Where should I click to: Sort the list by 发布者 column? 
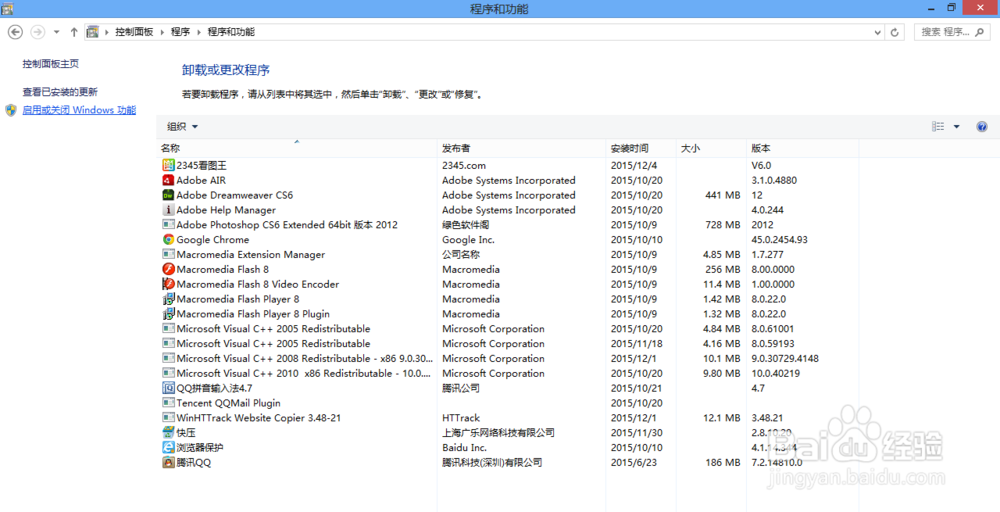point(521,148)
